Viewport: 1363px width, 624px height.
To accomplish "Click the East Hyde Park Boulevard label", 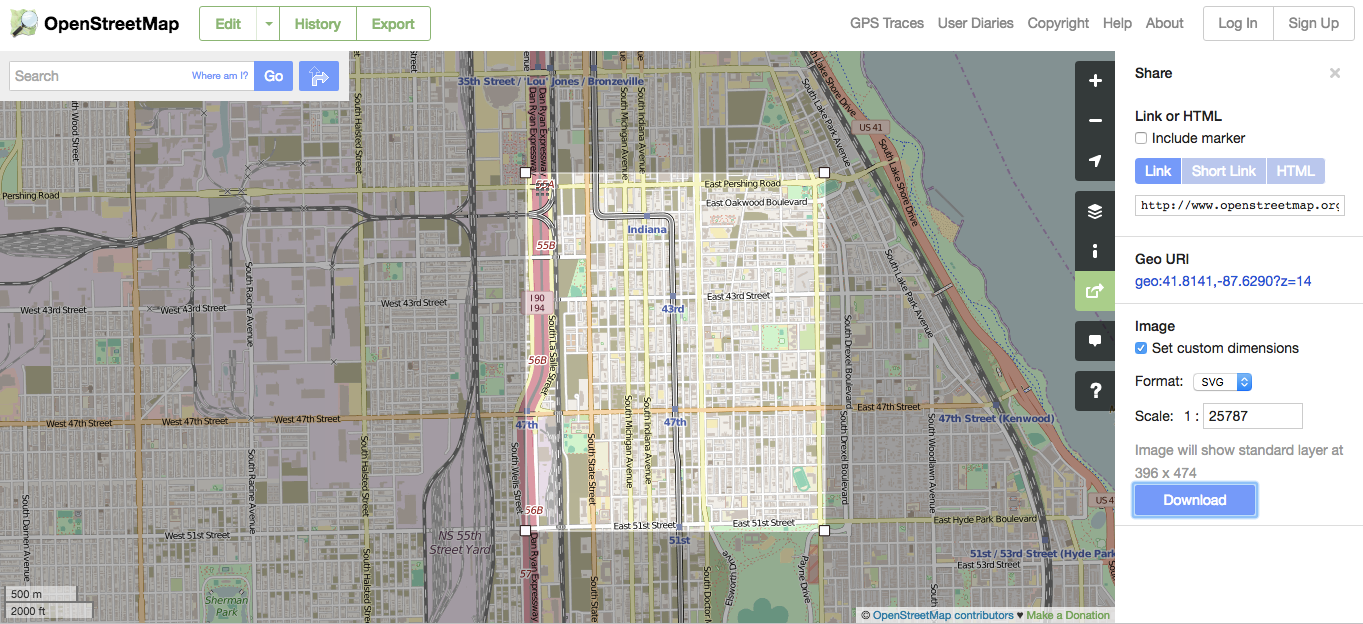I will [985, 519].
